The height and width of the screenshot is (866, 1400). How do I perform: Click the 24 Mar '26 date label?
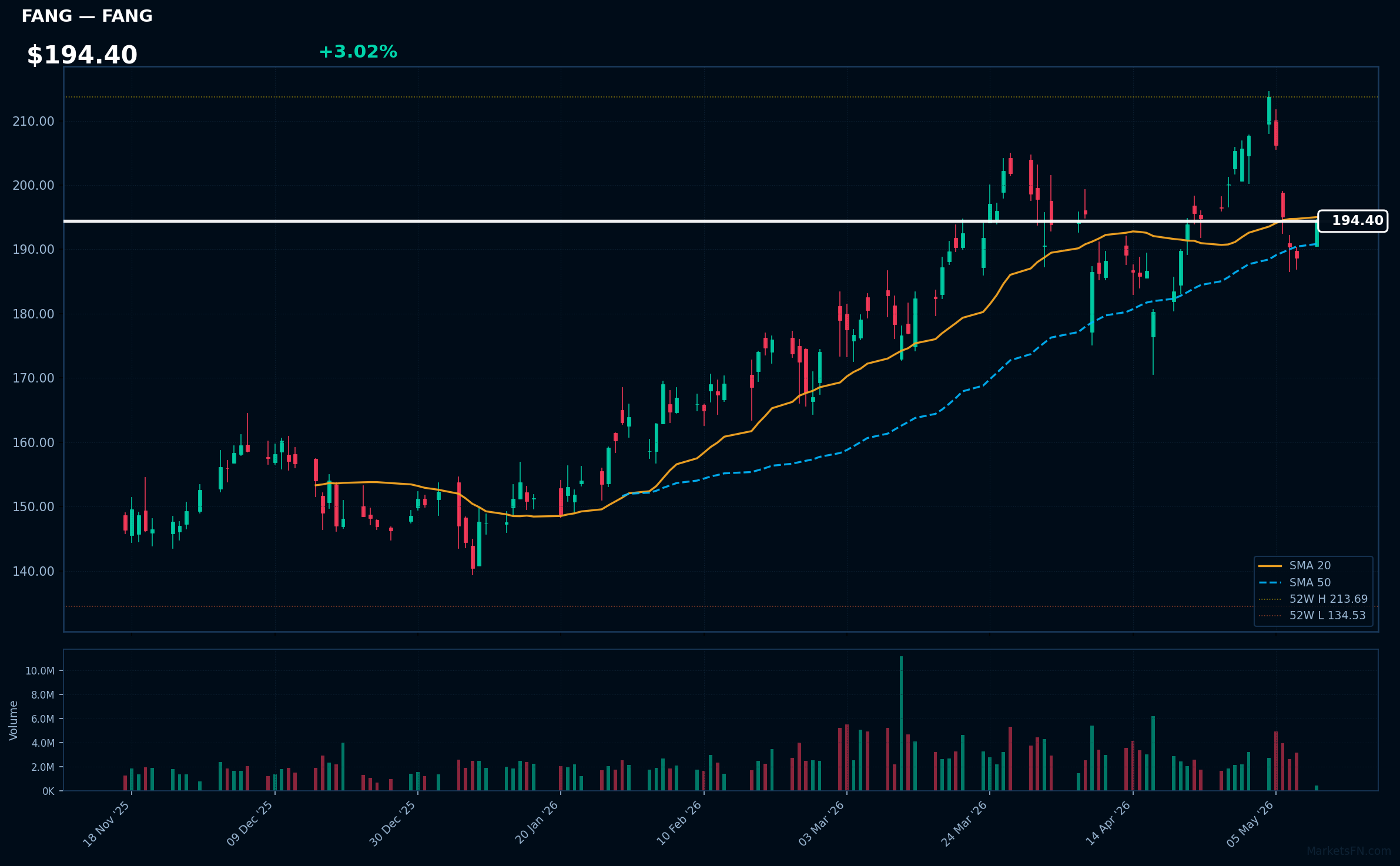tap(965, 824)
